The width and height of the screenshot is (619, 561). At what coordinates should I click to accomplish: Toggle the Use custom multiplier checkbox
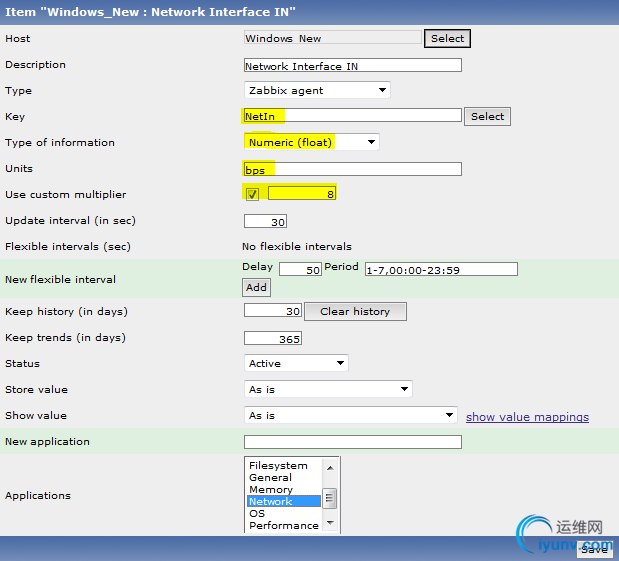coord(252,194)
